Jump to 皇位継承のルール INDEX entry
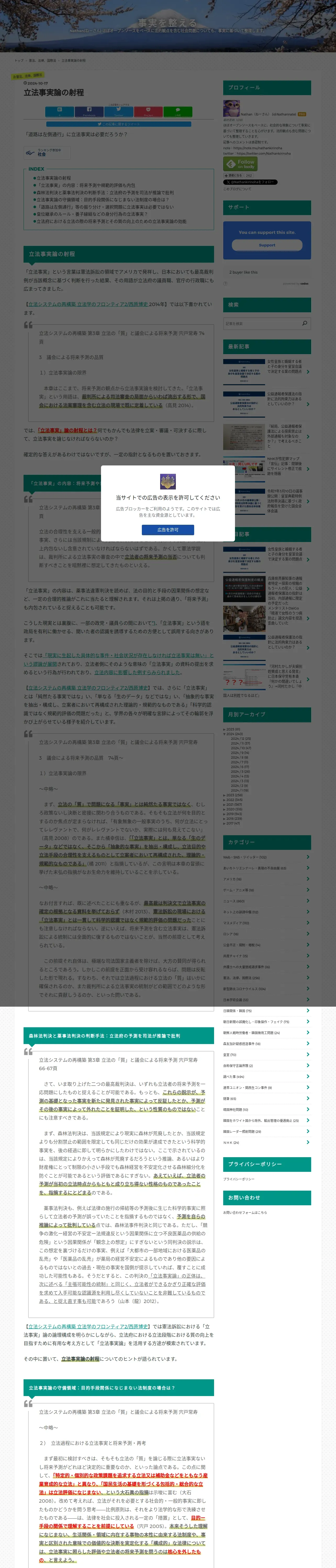Screen dimensions: 336x1568 coord(92,214)
